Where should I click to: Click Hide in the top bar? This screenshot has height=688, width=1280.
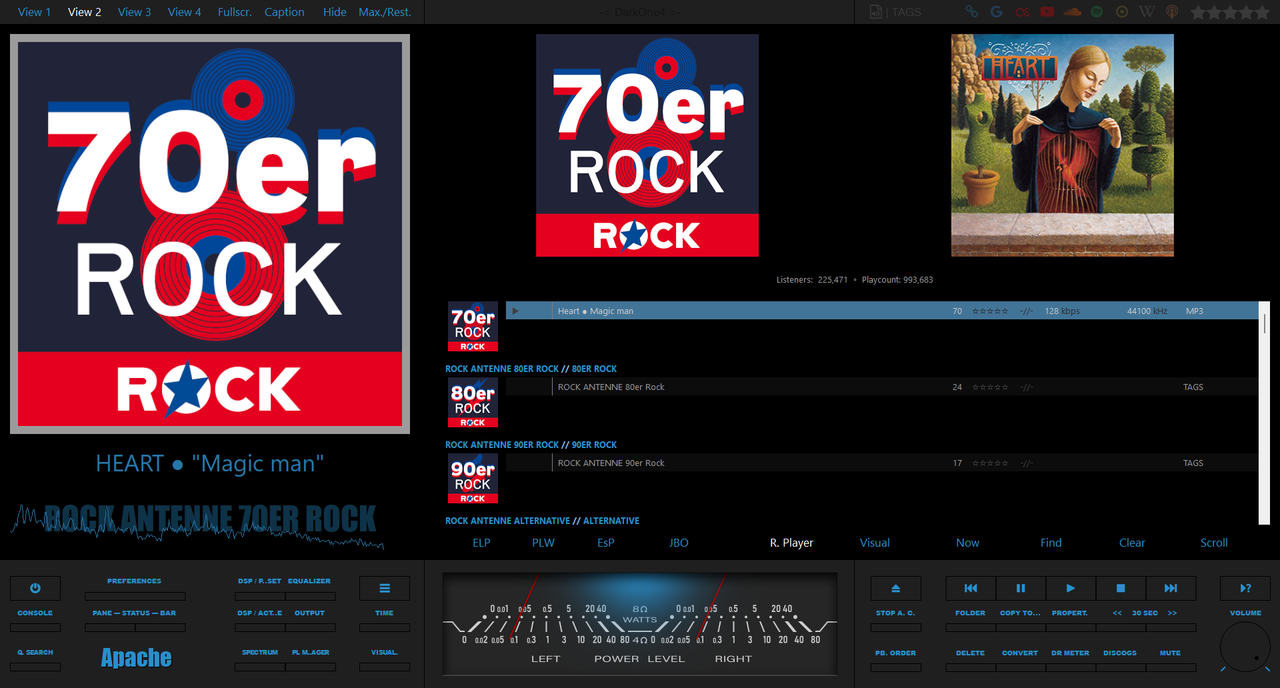[335, 12]
